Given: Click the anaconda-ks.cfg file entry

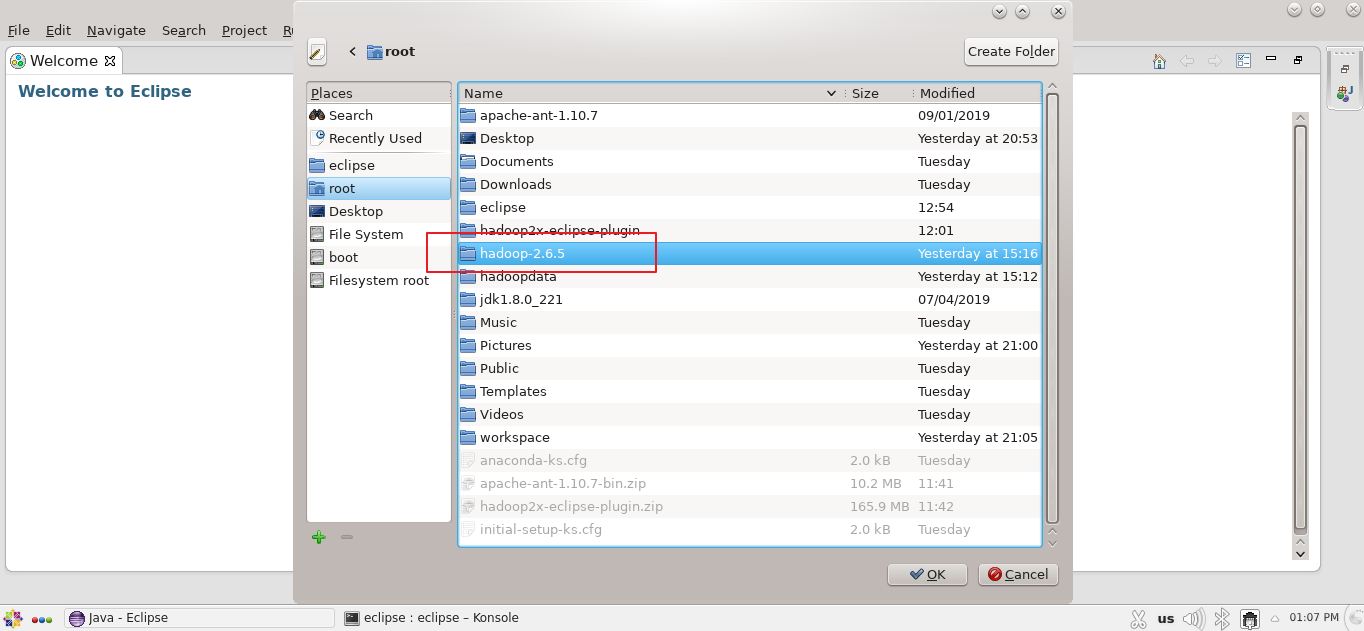Looking at the screenshot, I should coord(750,460).
